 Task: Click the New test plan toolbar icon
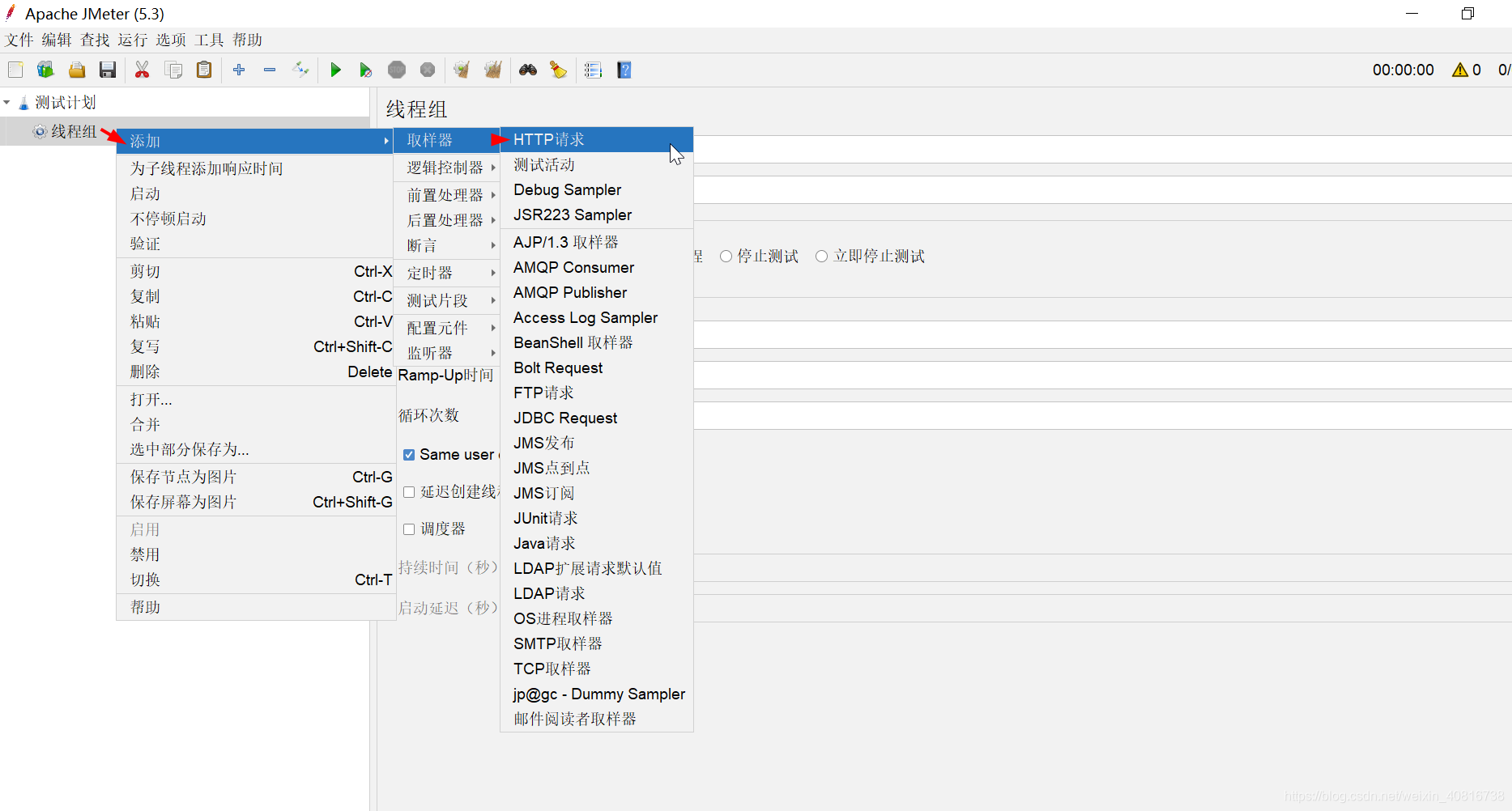[x=15, y=70]
